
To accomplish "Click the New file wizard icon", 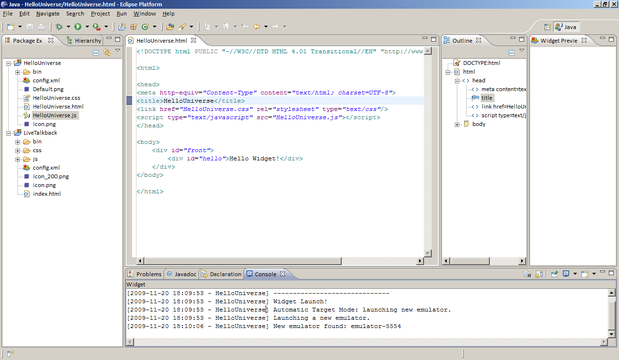I will (10, 27).
